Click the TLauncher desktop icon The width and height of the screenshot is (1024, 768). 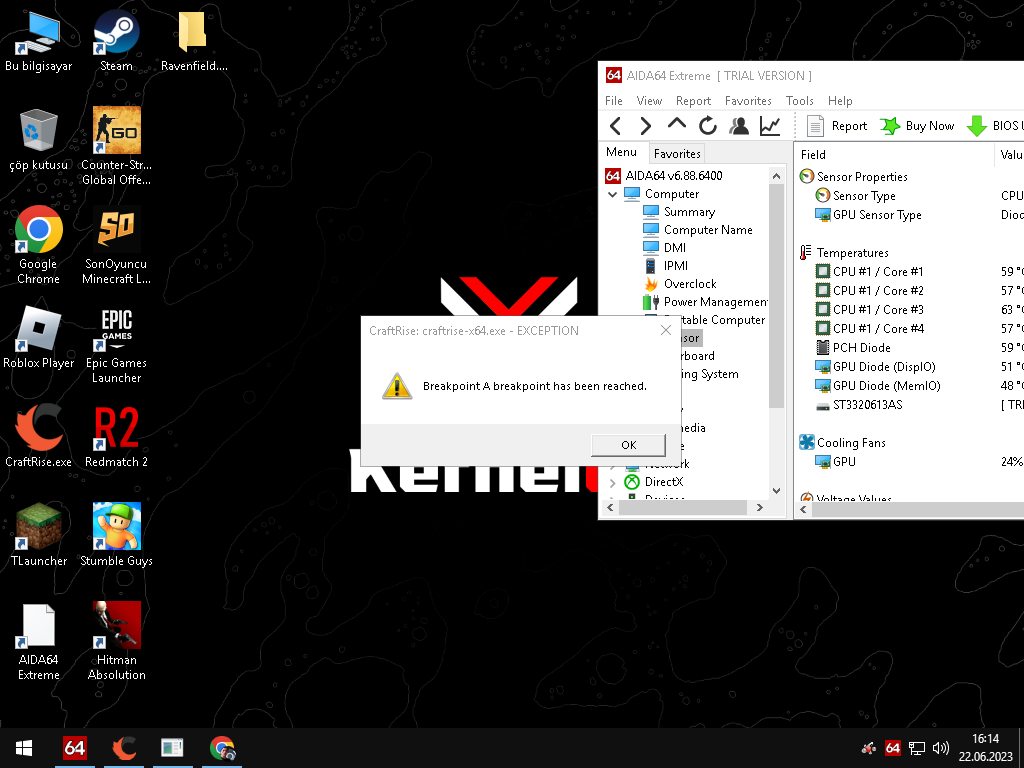(x=39, y=536)
